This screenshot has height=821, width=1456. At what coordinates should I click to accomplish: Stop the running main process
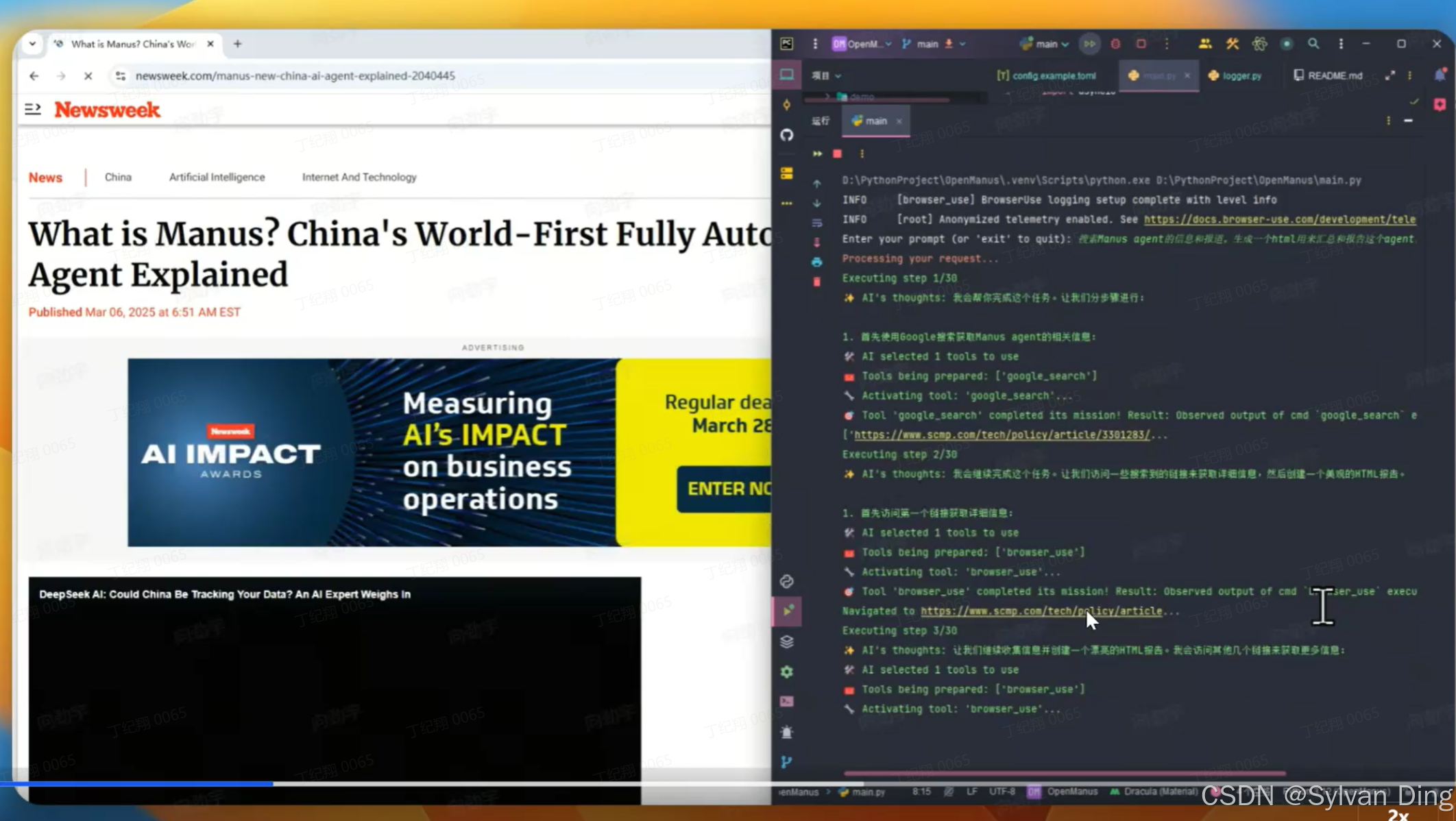point(837,154)
